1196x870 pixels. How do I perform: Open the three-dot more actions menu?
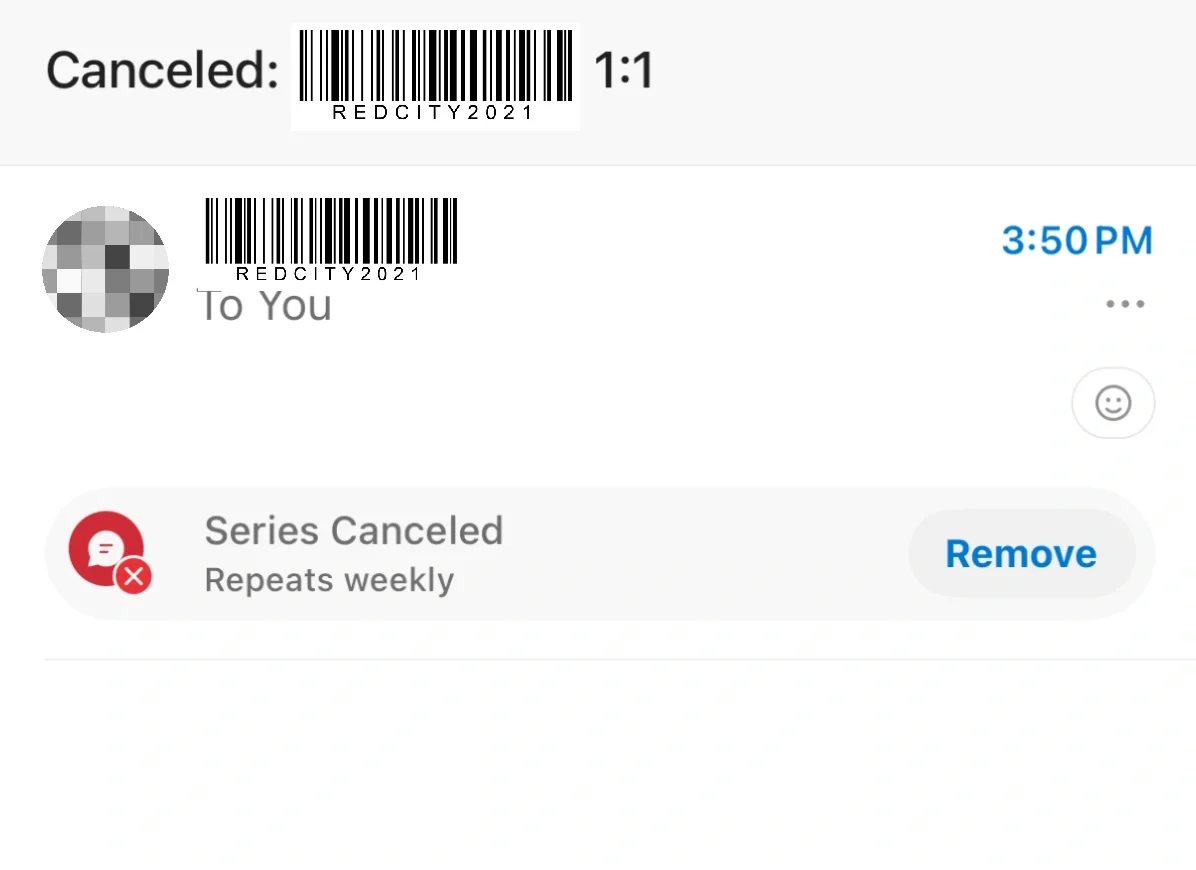(x=1125, y=303)
